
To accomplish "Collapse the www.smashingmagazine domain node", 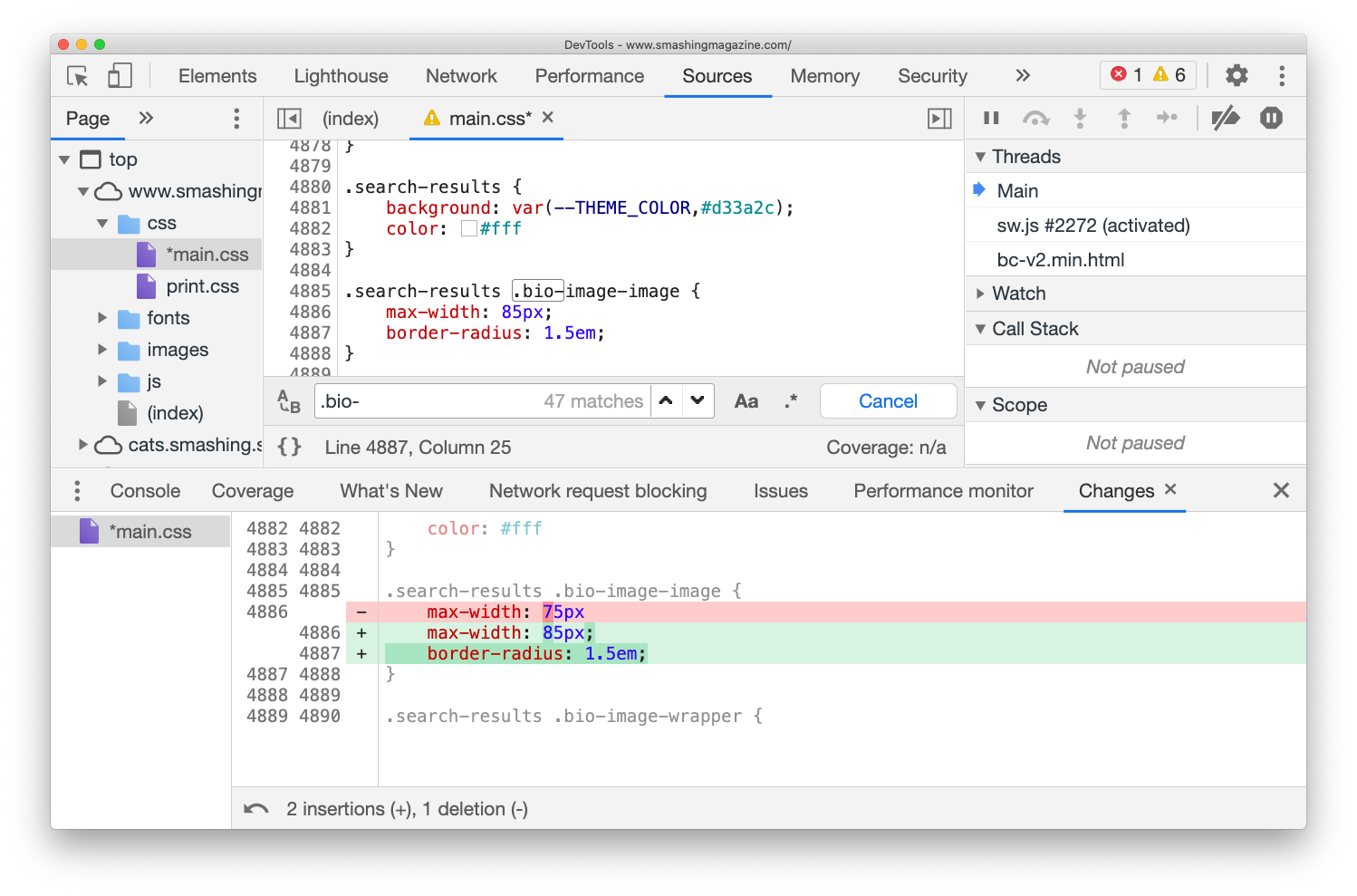I will [83, 191].
